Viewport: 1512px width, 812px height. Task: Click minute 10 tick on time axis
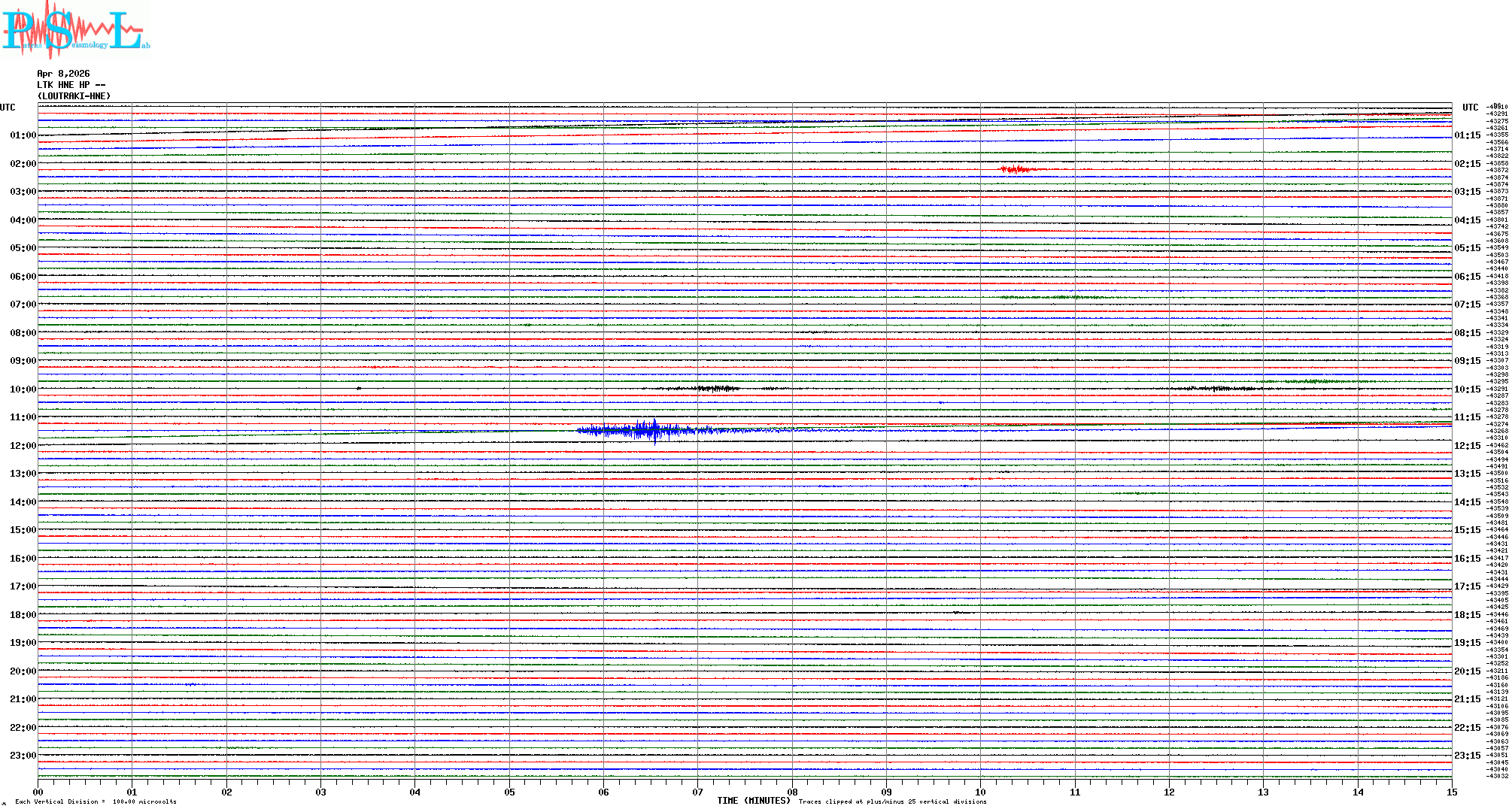pyautogui.click(x=980, y=792)
